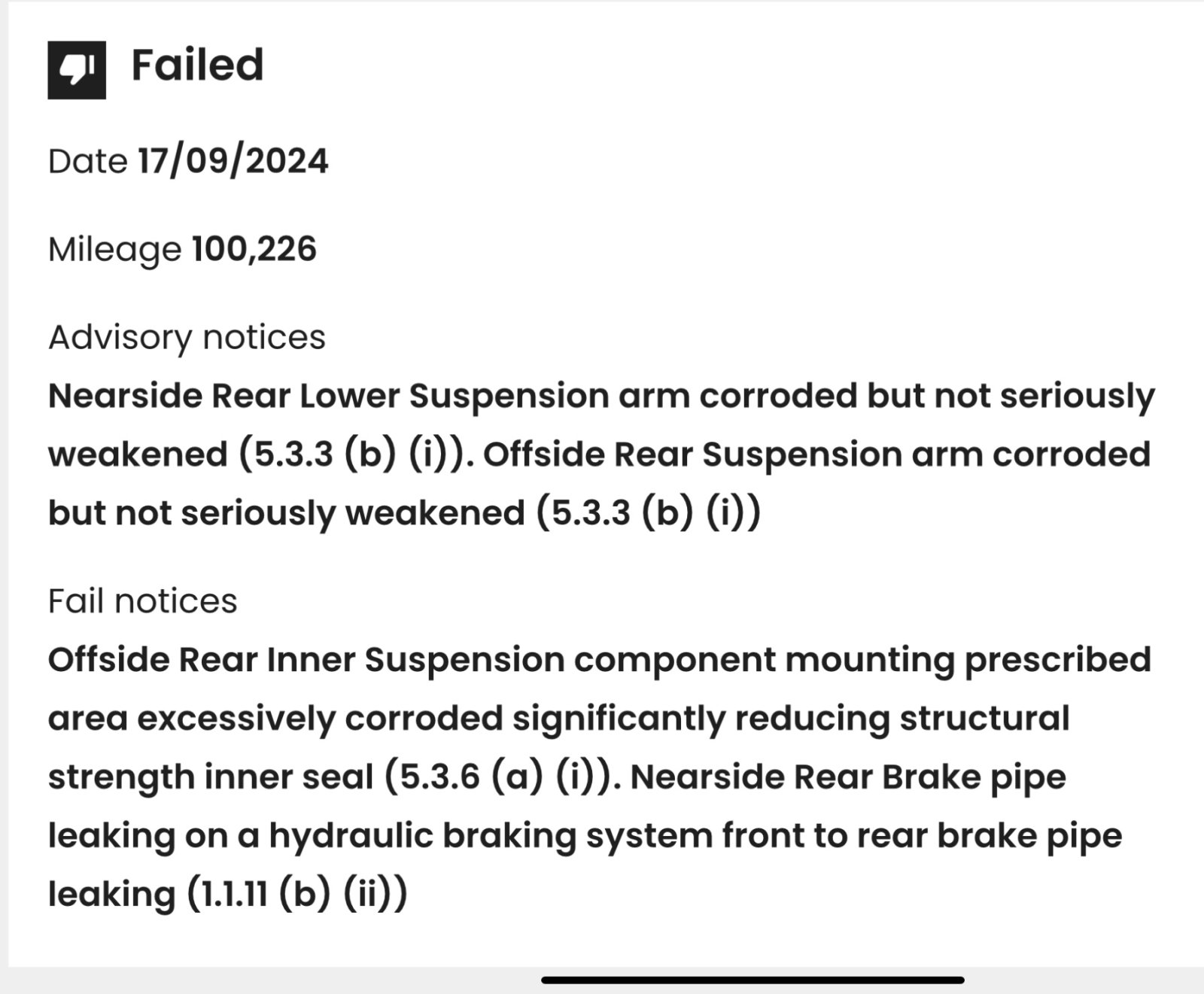Tap the home indicator bar at bottom
Viewport: 1204px width, 994px height.
[x=752, y=980]
